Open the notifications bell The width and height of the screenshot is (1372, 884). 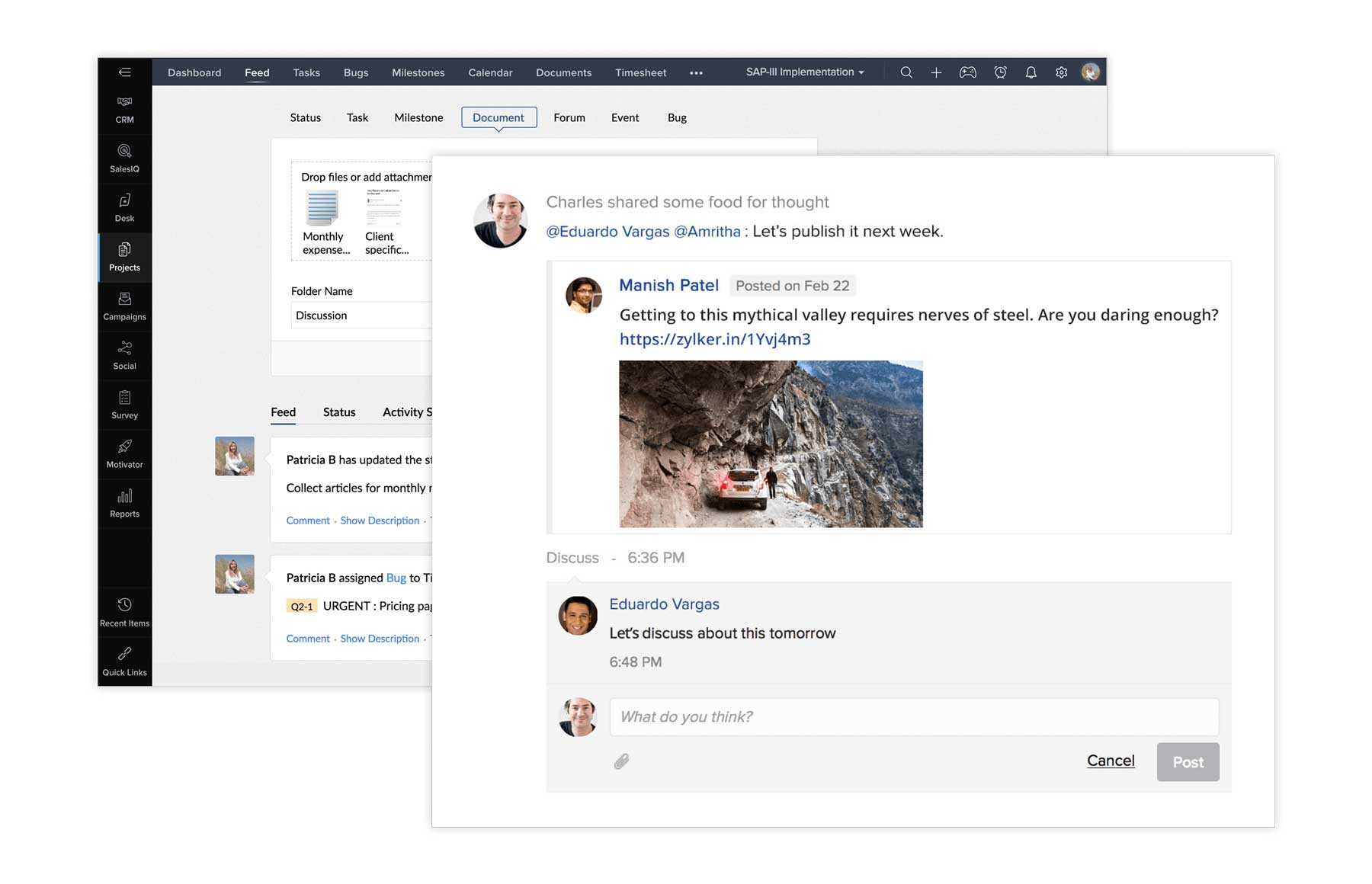[x=1031, y=72]
